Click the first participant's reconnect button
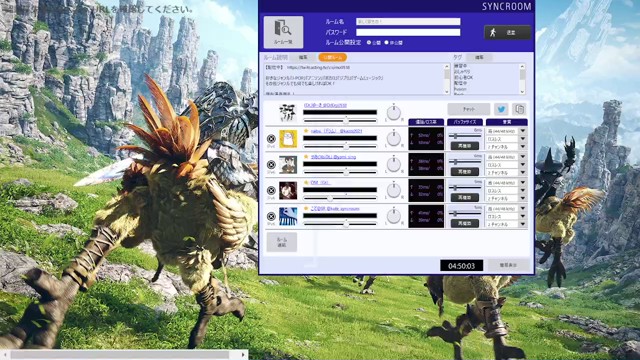Viewport: 640px width, 360px height. [464, 146]
